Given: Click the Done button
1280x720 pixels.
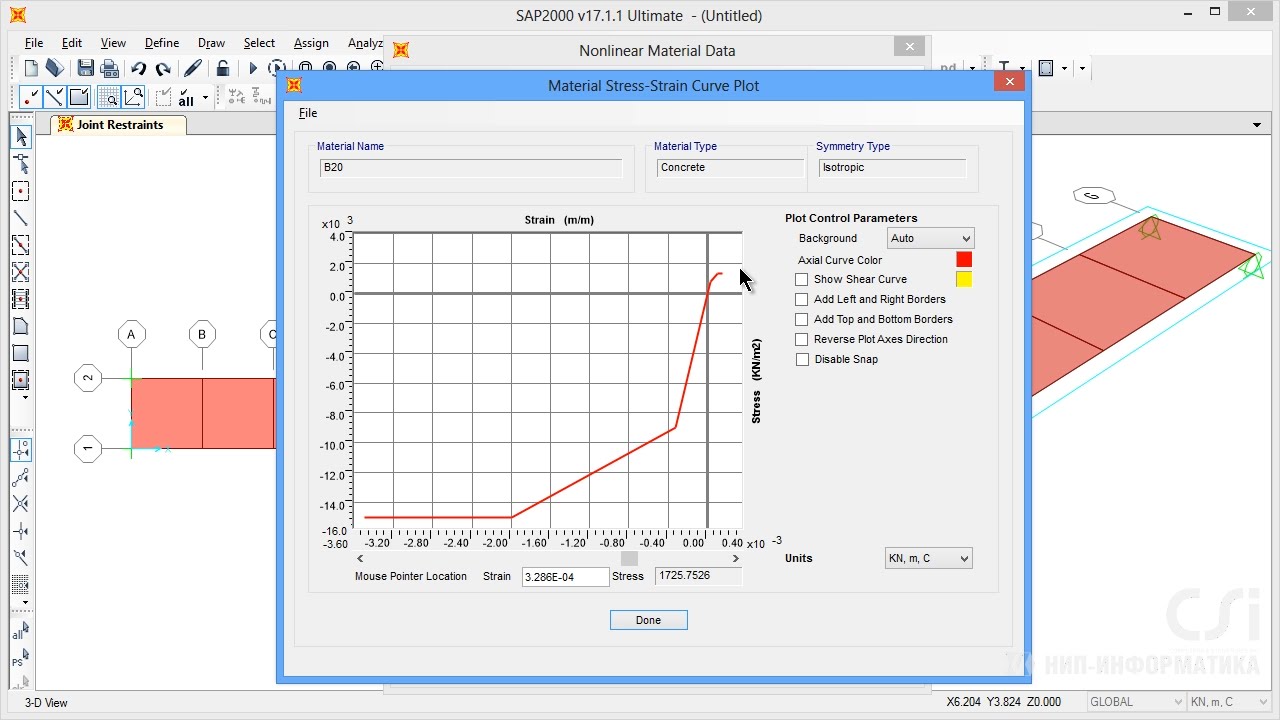Looking at the screenshot, I should [x=649, y=620].
